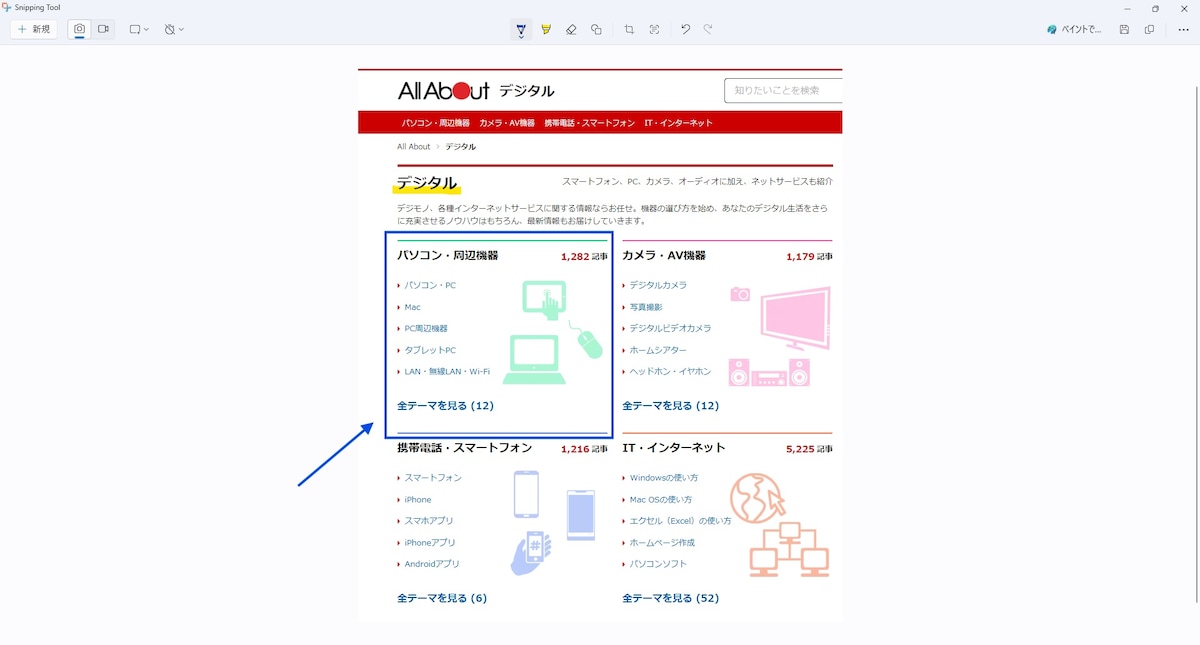
Task: Select パソコン・周辺機器 in red nav bar
Action: [436, 123]
